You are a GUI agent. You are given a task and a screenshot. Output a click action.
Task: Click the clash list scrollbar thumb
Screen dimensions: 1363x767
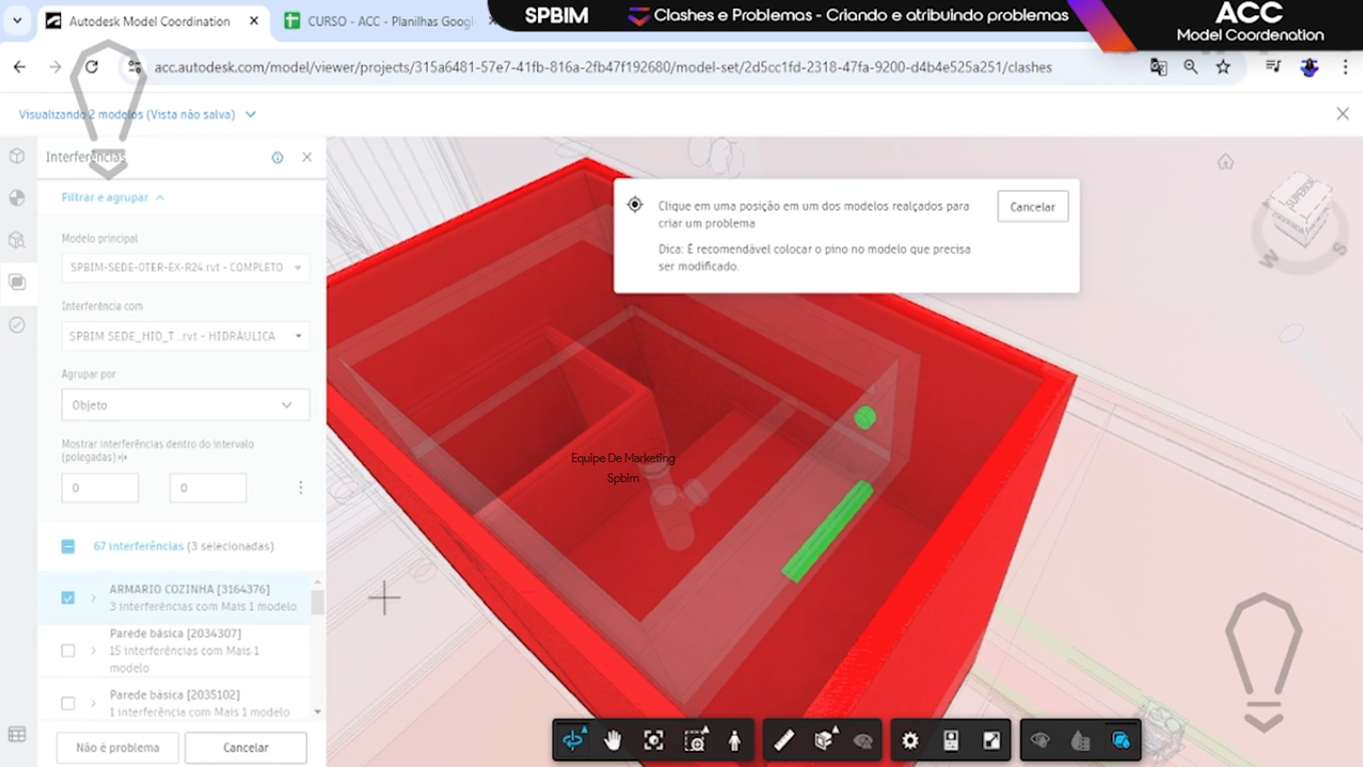tap(318, 601)
